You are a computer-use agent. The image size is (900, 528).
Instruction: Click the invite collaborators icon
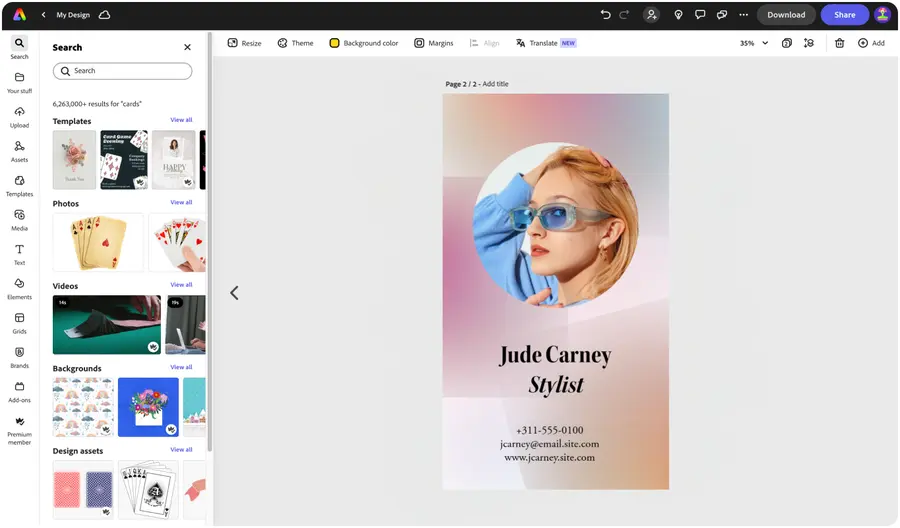652,15
